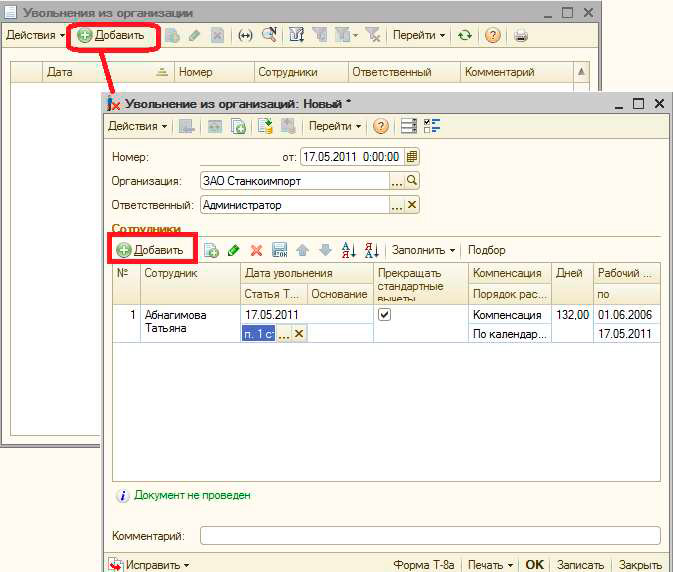Clear the Ответственный field with the X icon

pyautogui.click(x=412, y=205)
